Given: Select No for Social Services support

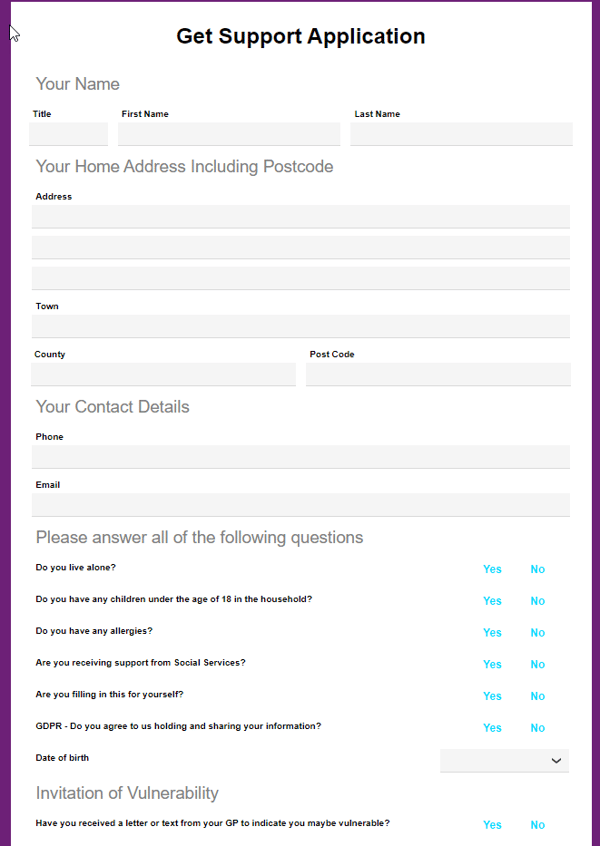Looking at the screenshot, I should (537, 664).
